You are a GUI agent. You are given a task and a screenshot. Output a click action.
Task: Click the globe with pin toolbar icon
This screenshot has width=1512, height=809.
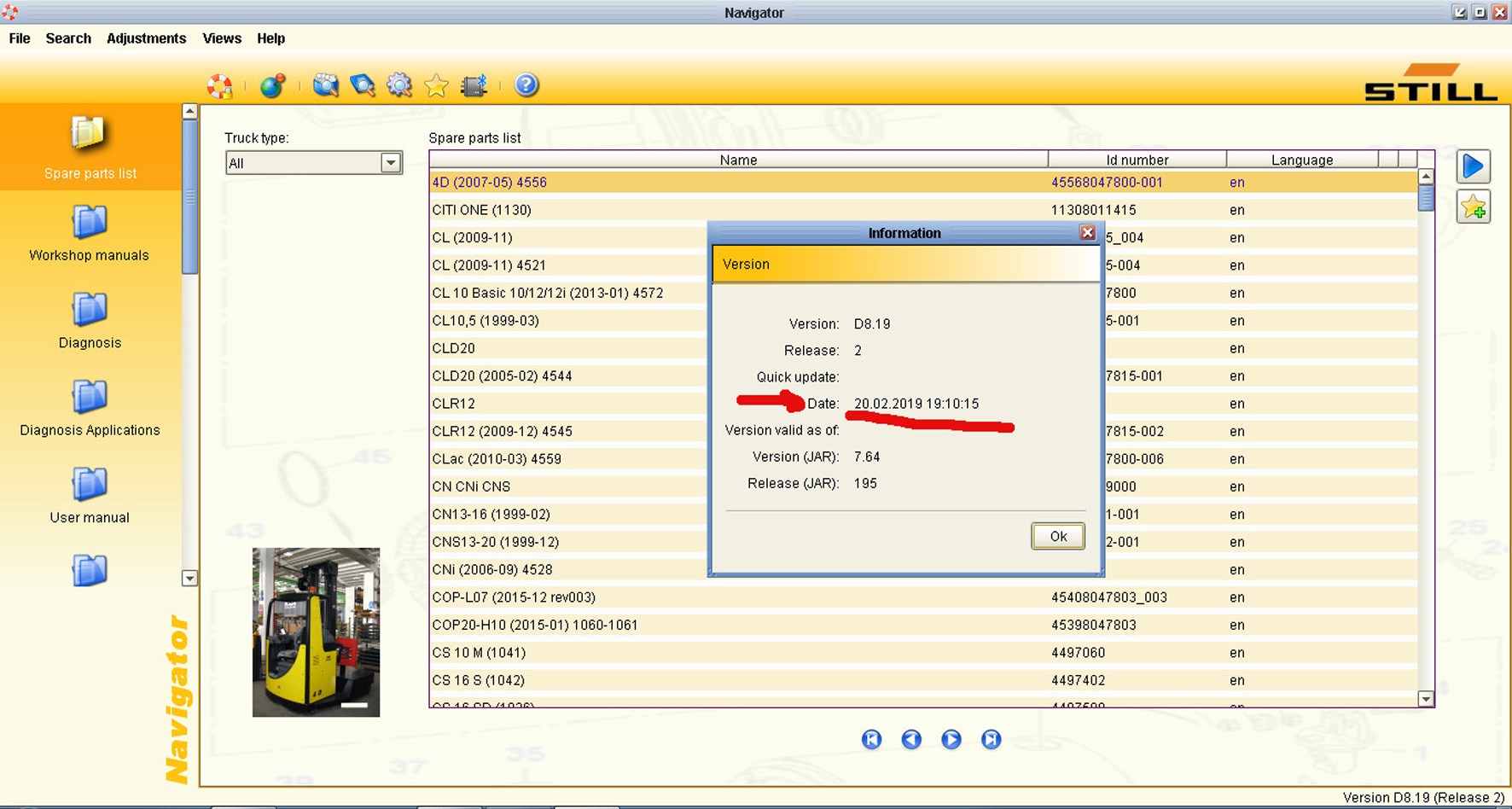[x=272, y=85]
